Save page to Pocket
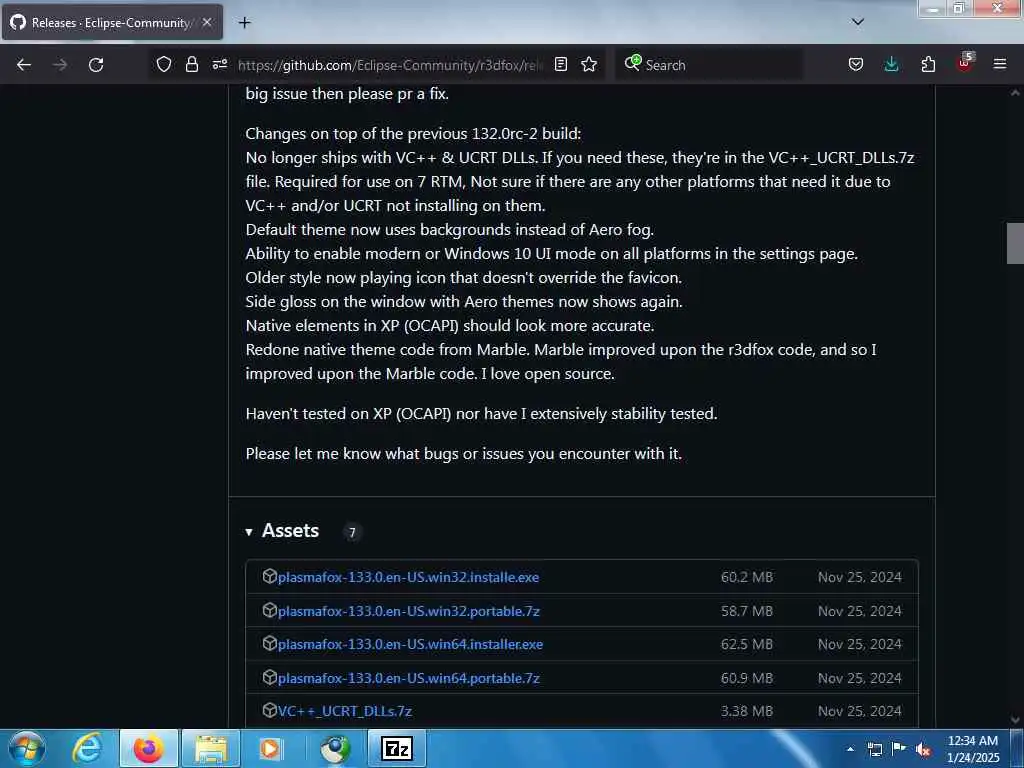This screenshot has width=1024, height=768. click(856, 64)
